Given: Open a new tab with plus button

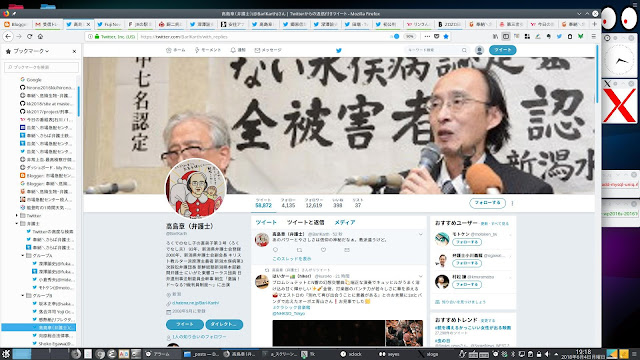Looking at the screenshot, I should (x=594, y=24).
